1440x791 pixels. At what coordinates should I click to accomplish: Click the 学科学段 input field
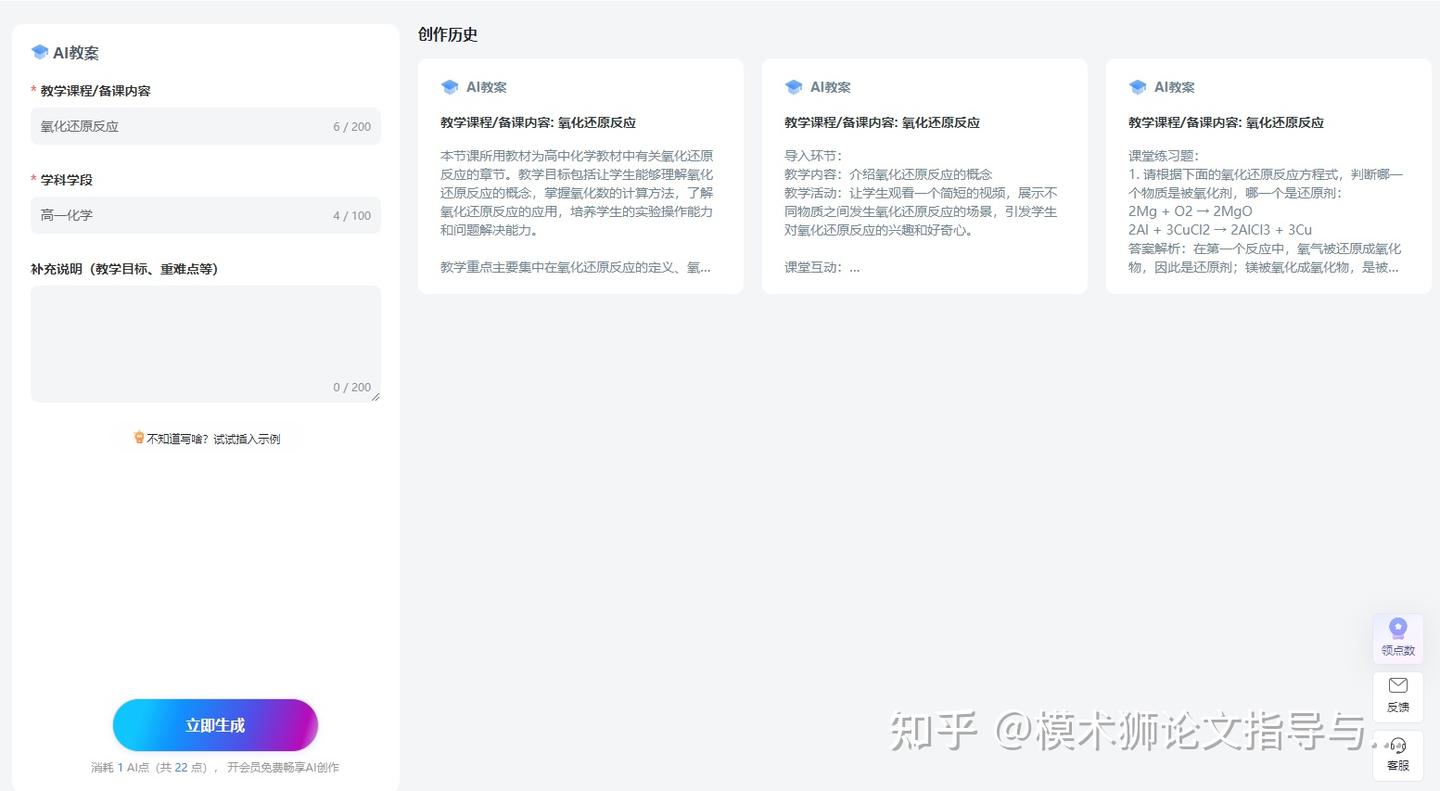coord(205,215)
